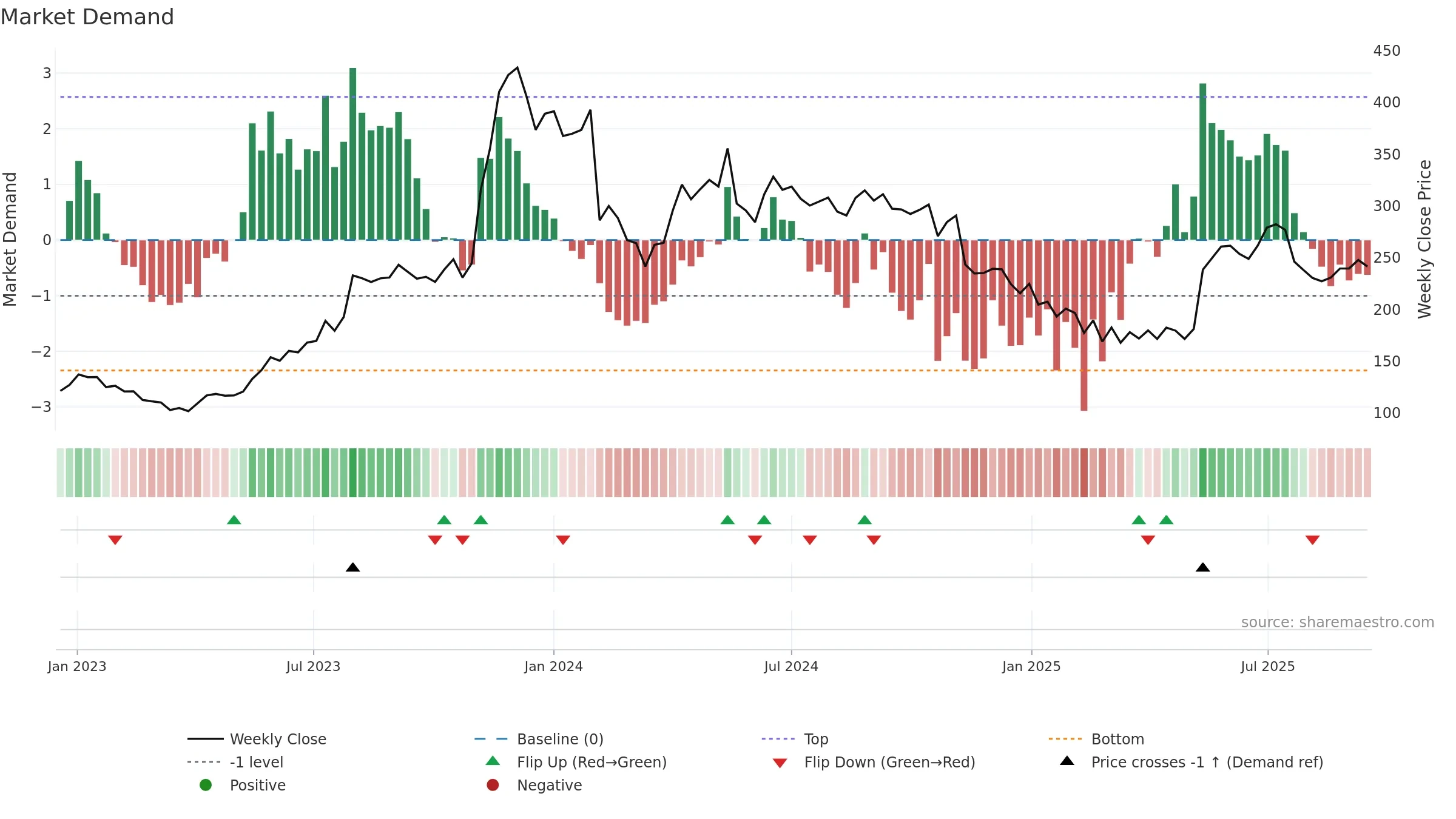Click the last red flip-down marker after Jul 2025
The image size is (1456, 819).
coord(1312,540)
